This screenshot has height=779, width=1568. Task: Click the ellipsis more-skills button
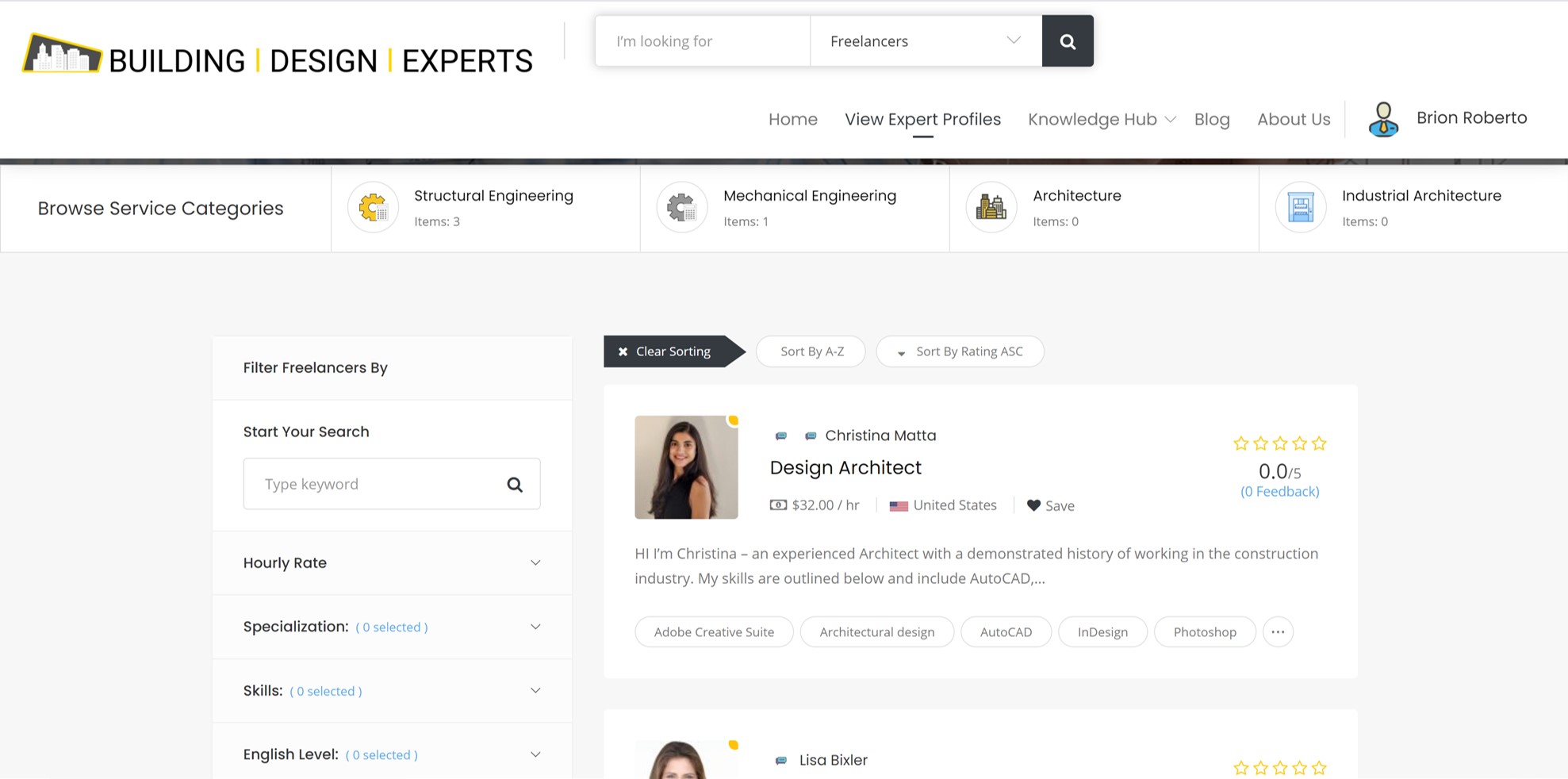(x=1278, y=632)
